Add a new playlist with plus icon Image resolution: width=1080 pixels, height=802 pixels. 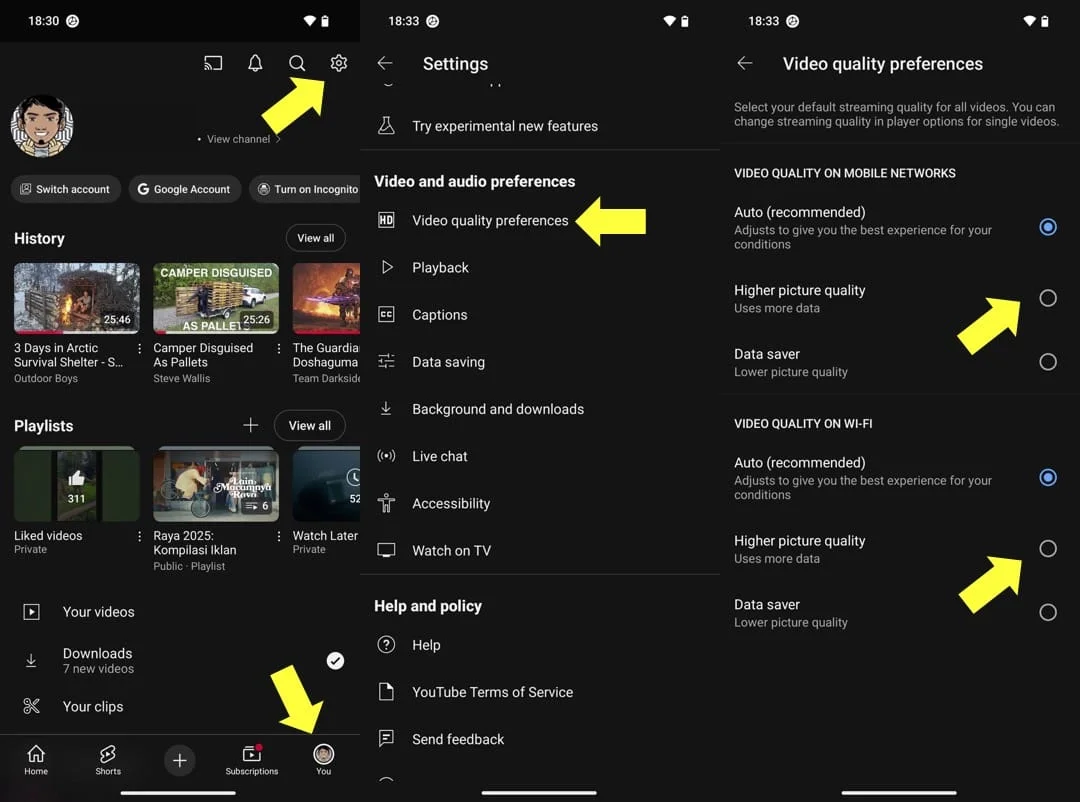251,425
